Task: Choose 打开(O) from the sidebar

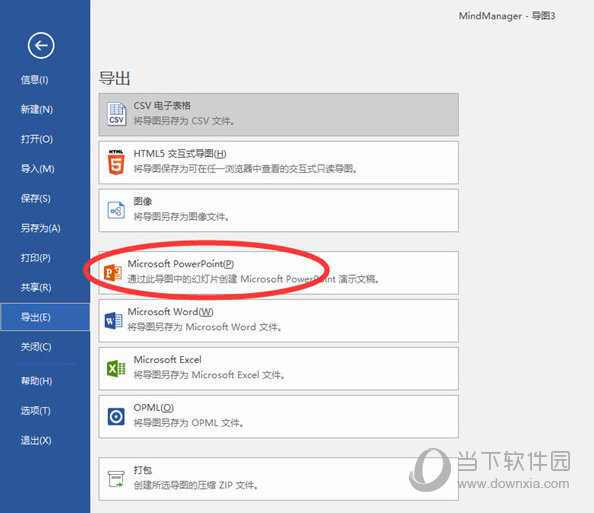Action: (37, 139)
